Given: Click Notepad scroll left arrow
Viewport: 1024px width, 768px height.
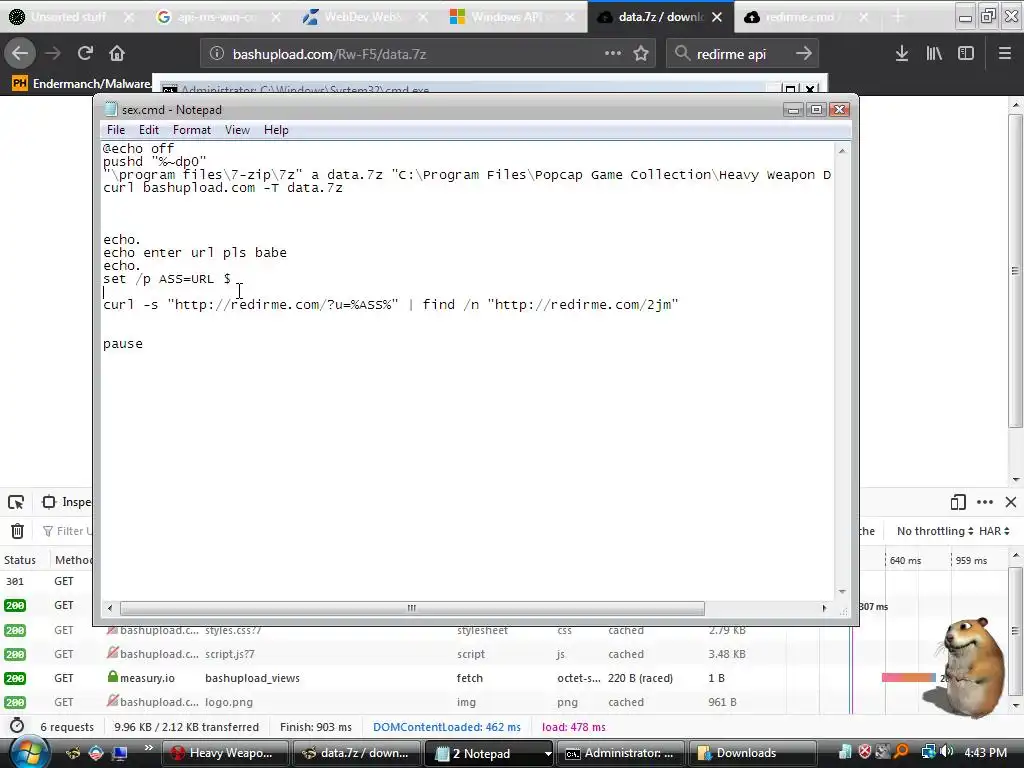Looking at the screenshot, I should coord(109,608).
